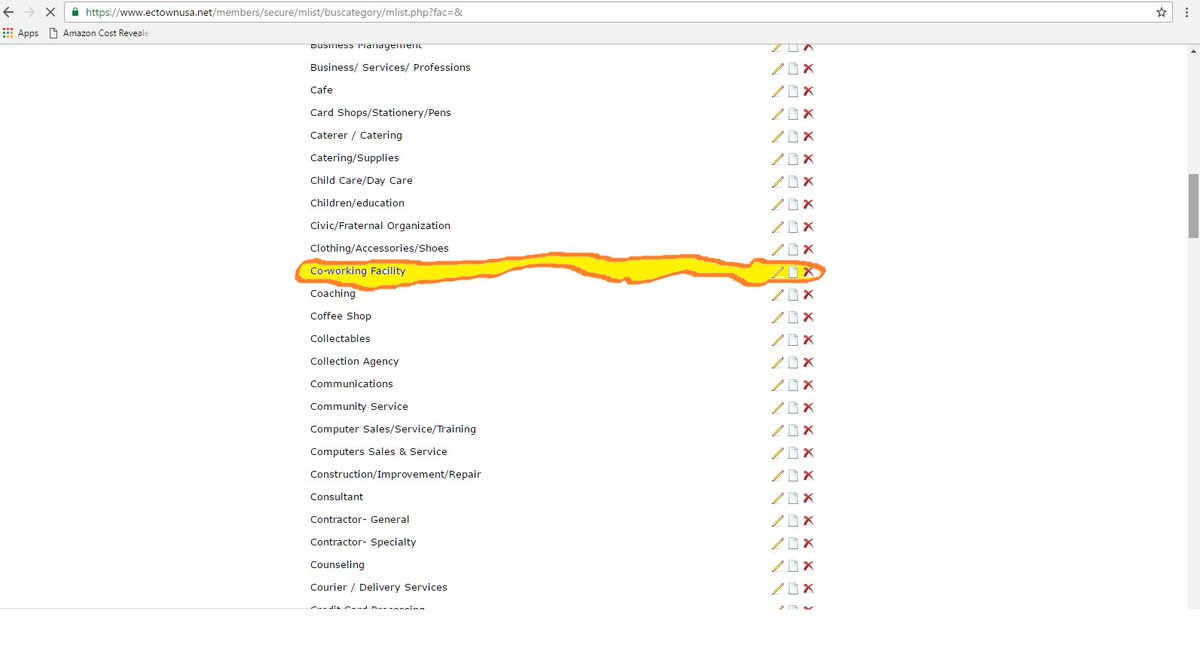Click the Consultant category name
The height and width of the screenshot is (663, 1200).
[x=336, y=497]
